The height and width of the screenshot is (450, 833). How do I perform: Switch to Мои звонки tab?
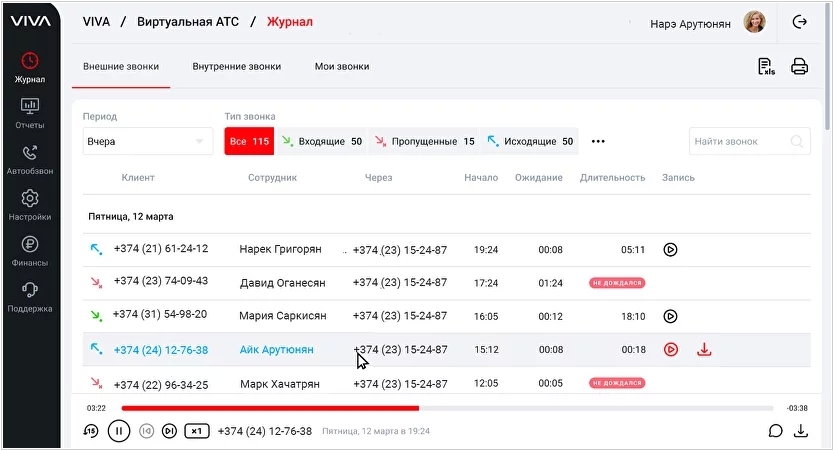point(342,67)
